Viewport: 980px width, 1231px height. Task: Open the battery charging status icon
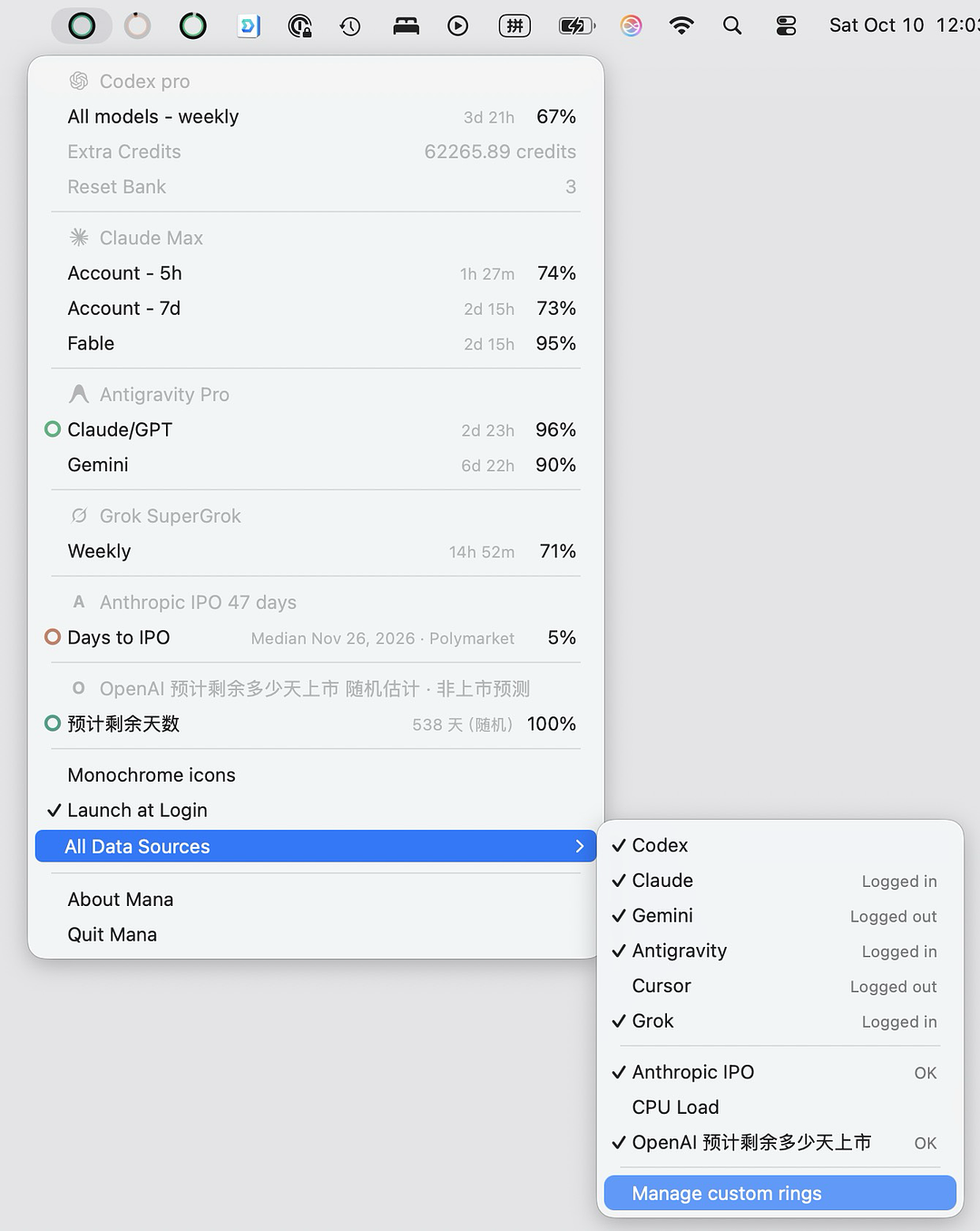pos(576,26)
